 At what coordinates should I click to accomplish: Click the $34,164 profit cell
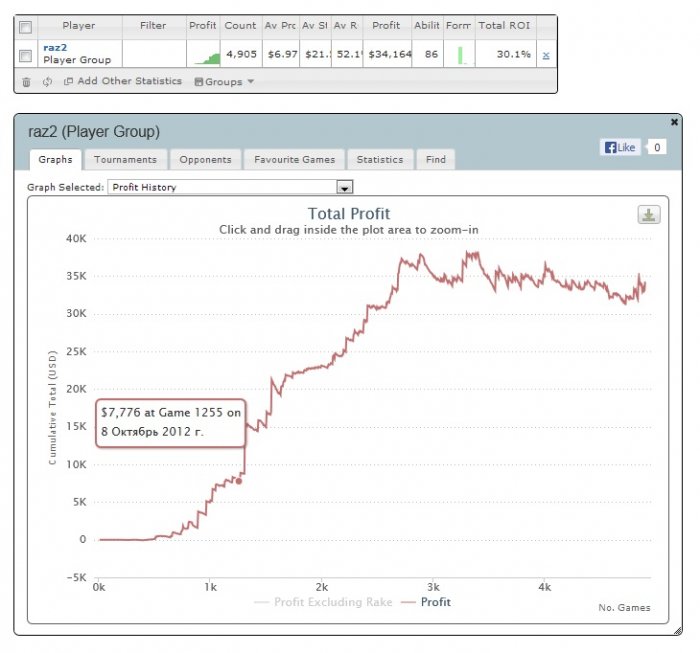[x=390, y=54]
